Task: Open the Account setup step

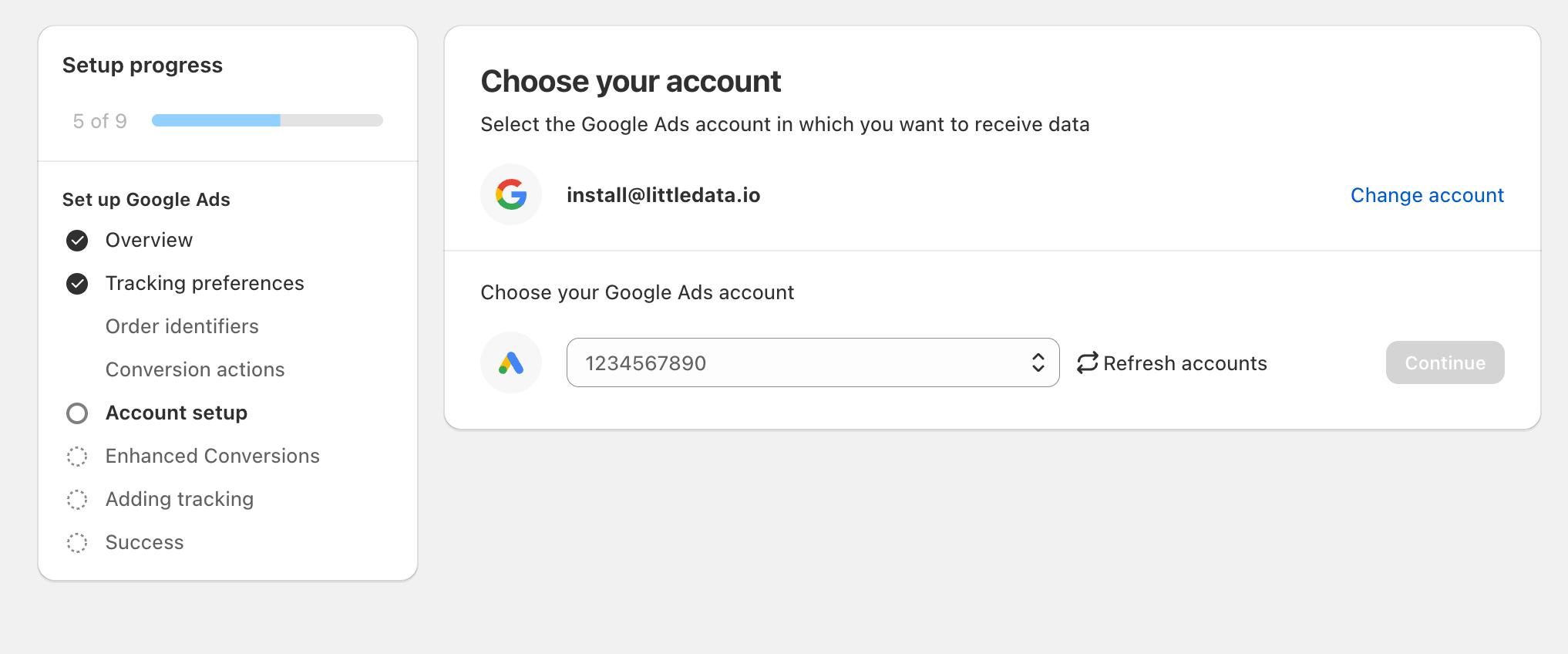Action: click(x=177, y=413)
